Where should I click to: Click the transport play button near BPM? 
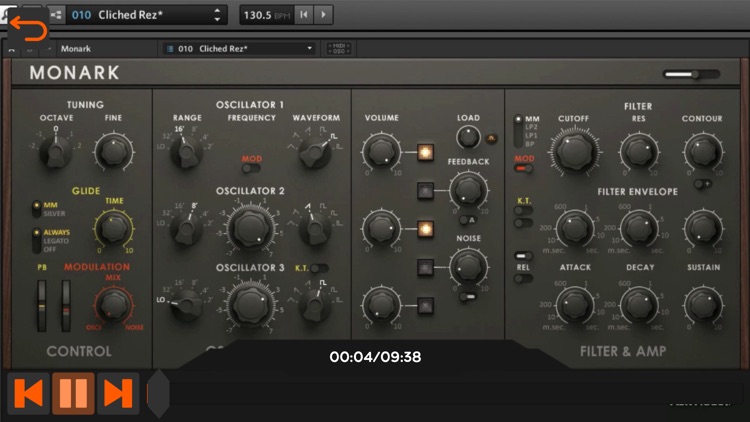(323, 15)
